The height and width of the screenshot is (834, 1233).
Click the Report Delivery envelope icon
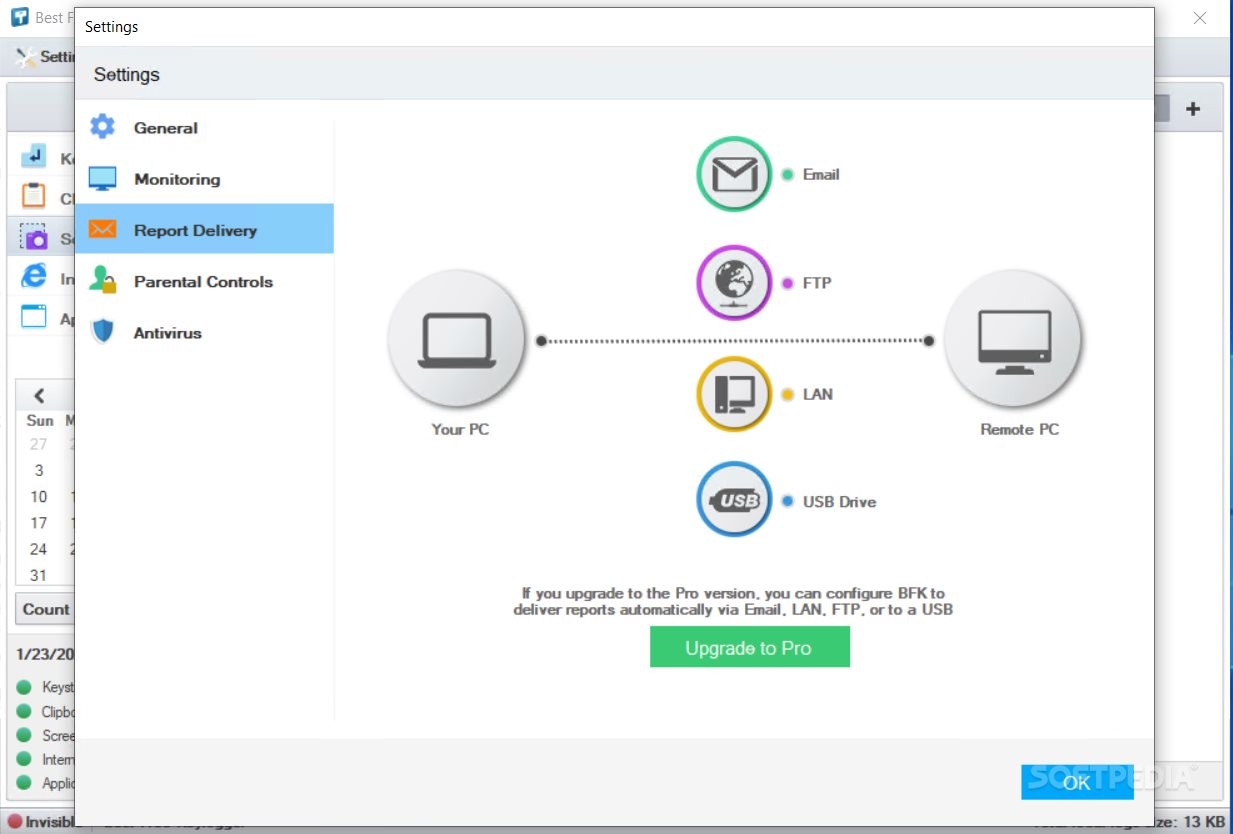pos(102,230)
